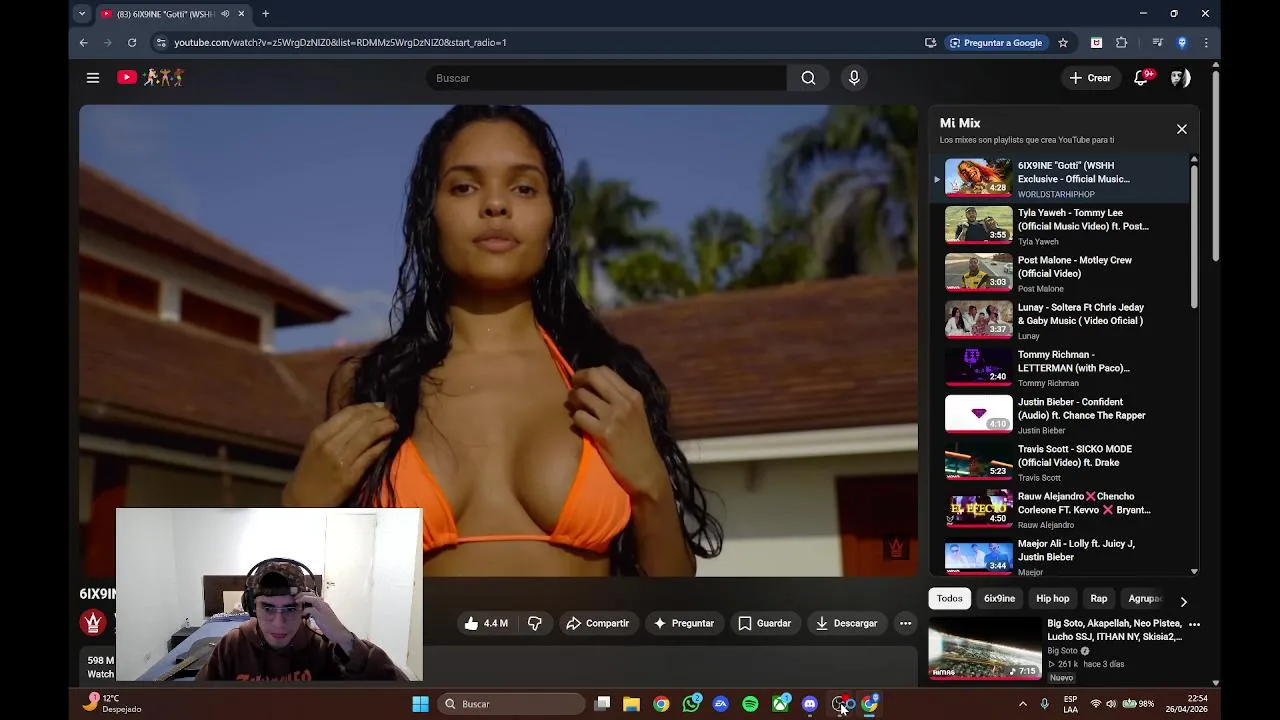Reload the YouTube page

pyautogui.click(x=132, y=43)
